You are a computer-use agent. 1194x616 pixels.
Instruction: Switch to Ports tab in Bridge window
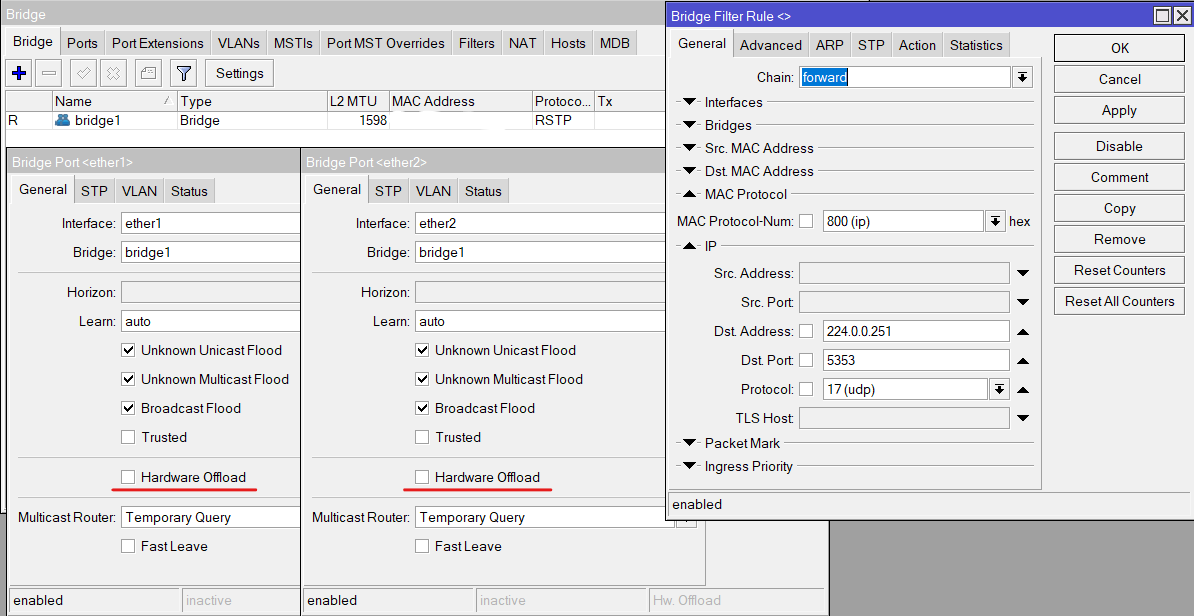coord(82,43)
